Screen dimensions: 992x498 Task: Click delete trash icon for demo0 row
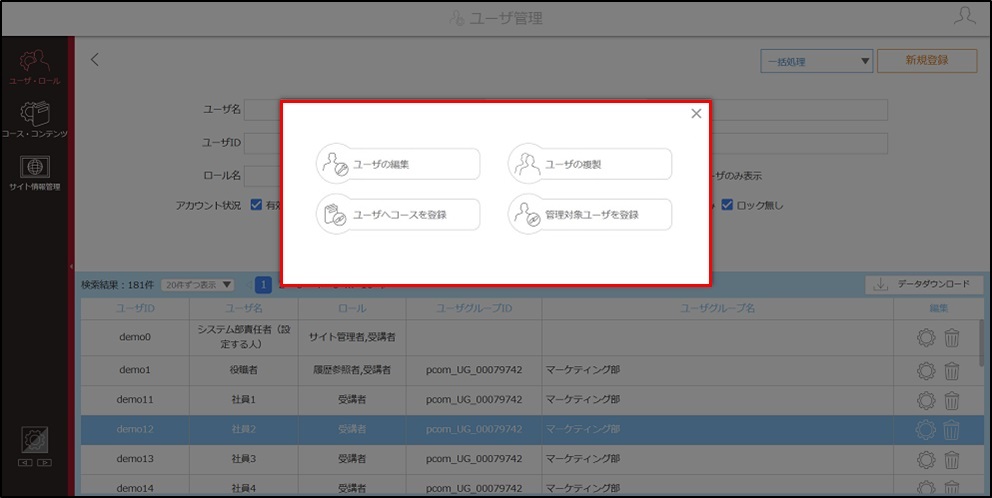tap(952, 337)
